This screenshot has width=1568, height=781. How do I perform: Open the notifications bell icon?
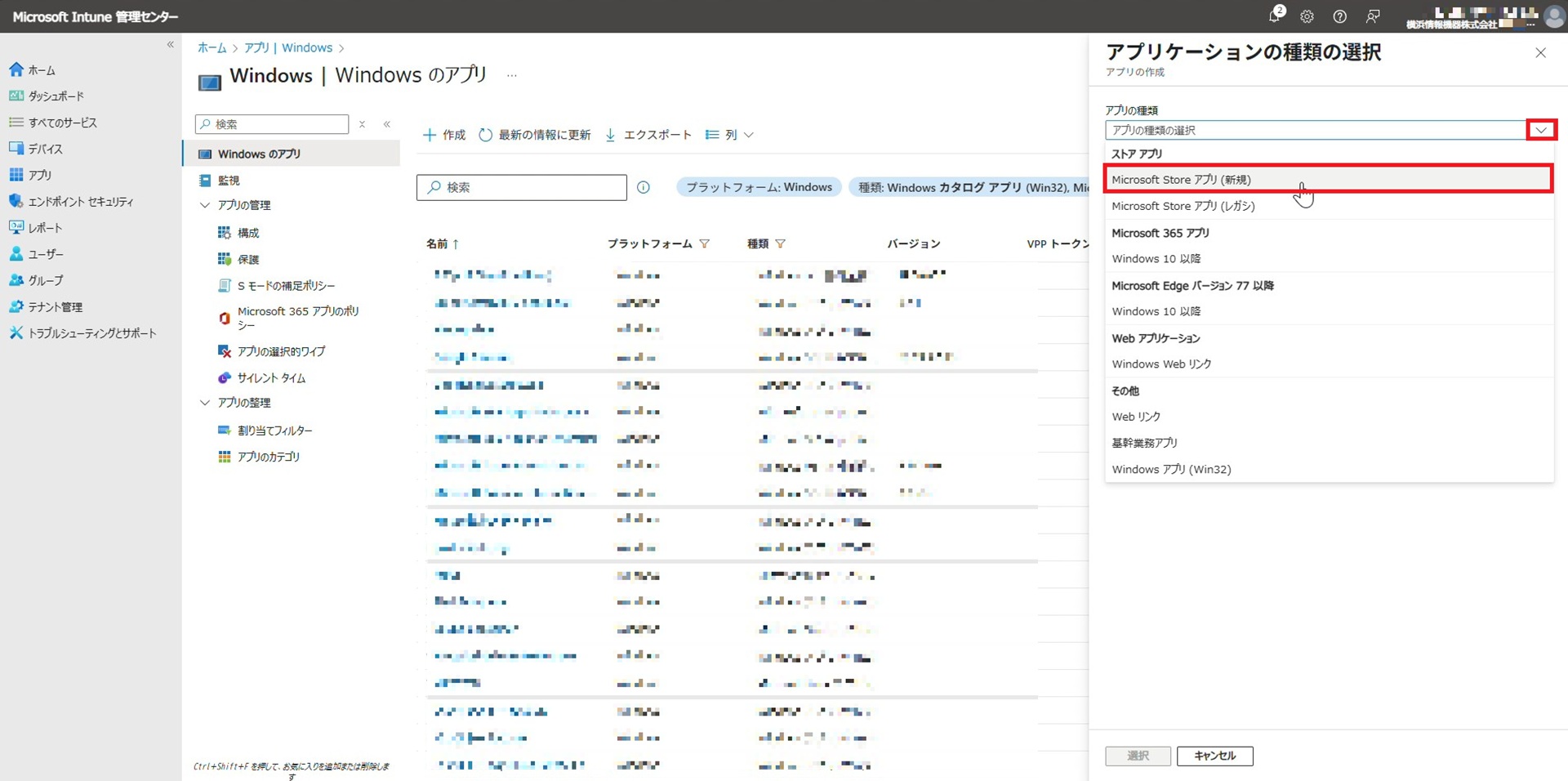coord(1275,16)
